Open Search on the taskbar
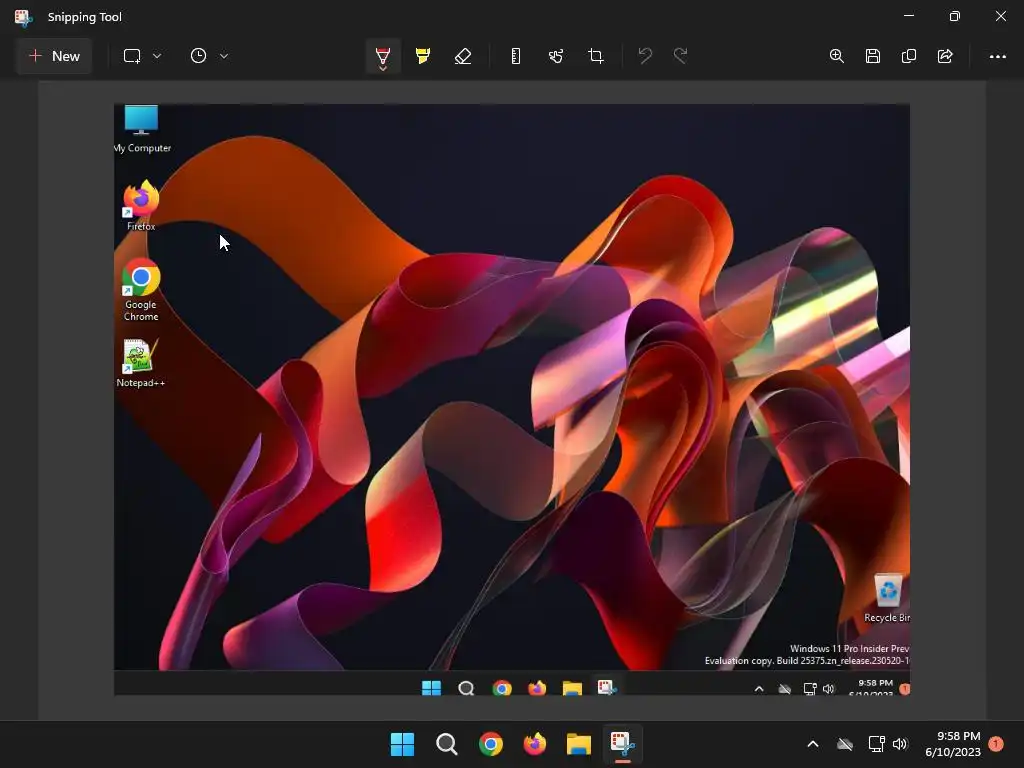 click(x=447, y=744)
